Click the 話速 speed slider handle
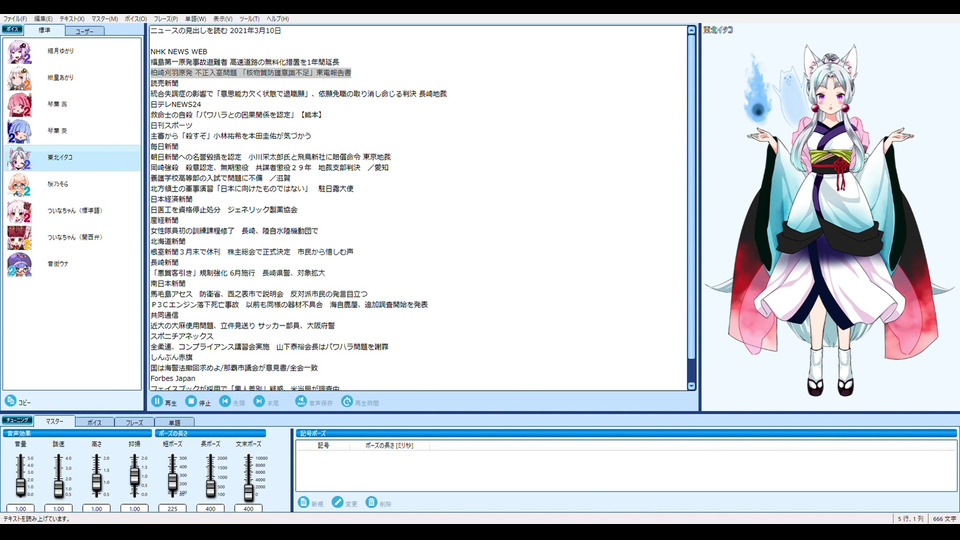Screen dimensions: 960x540 tap(59, 488)
